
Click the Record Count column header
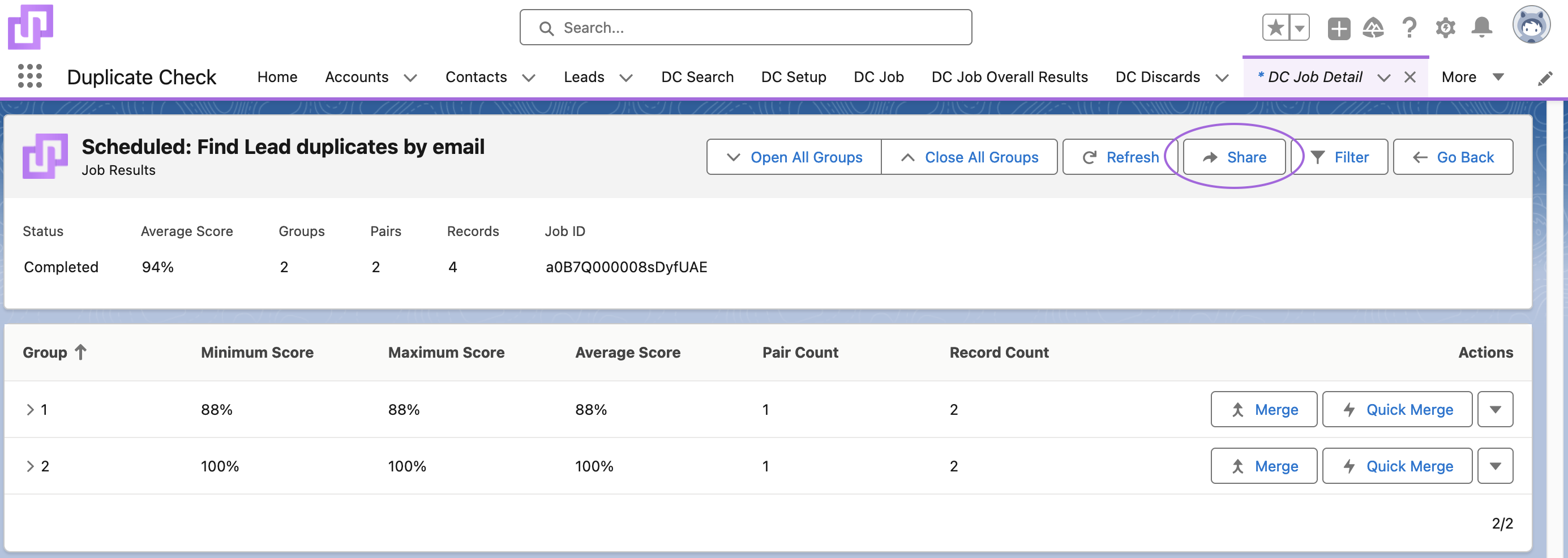point(999,353)
